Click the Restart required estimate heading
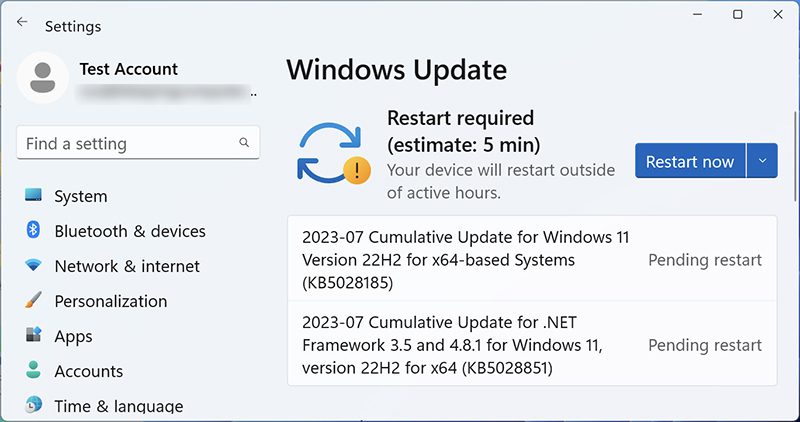The width and height of the screenshot is (800, 422). [x=463, y=131]
